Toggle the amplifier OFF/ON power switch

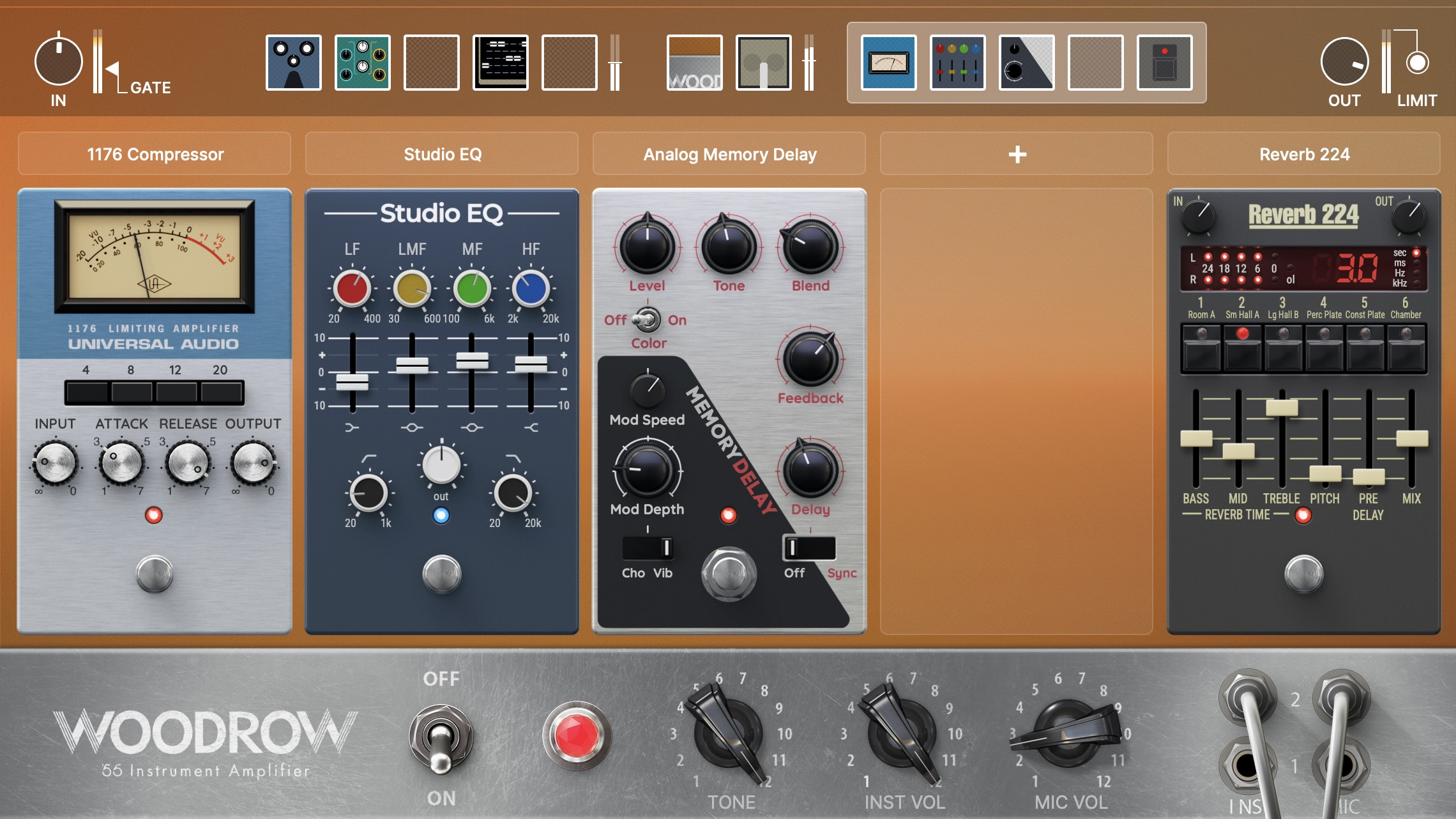(x=441, y=738)
